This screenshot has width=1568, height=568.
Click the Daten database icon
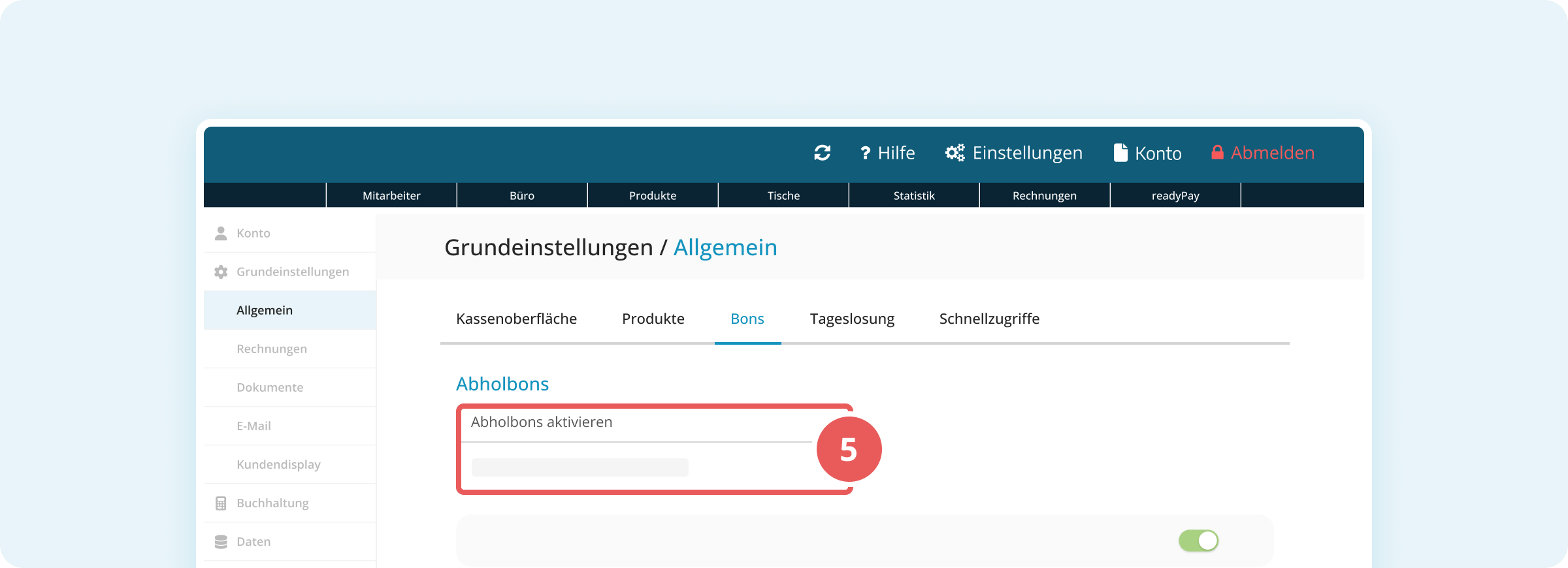point(221,542)
